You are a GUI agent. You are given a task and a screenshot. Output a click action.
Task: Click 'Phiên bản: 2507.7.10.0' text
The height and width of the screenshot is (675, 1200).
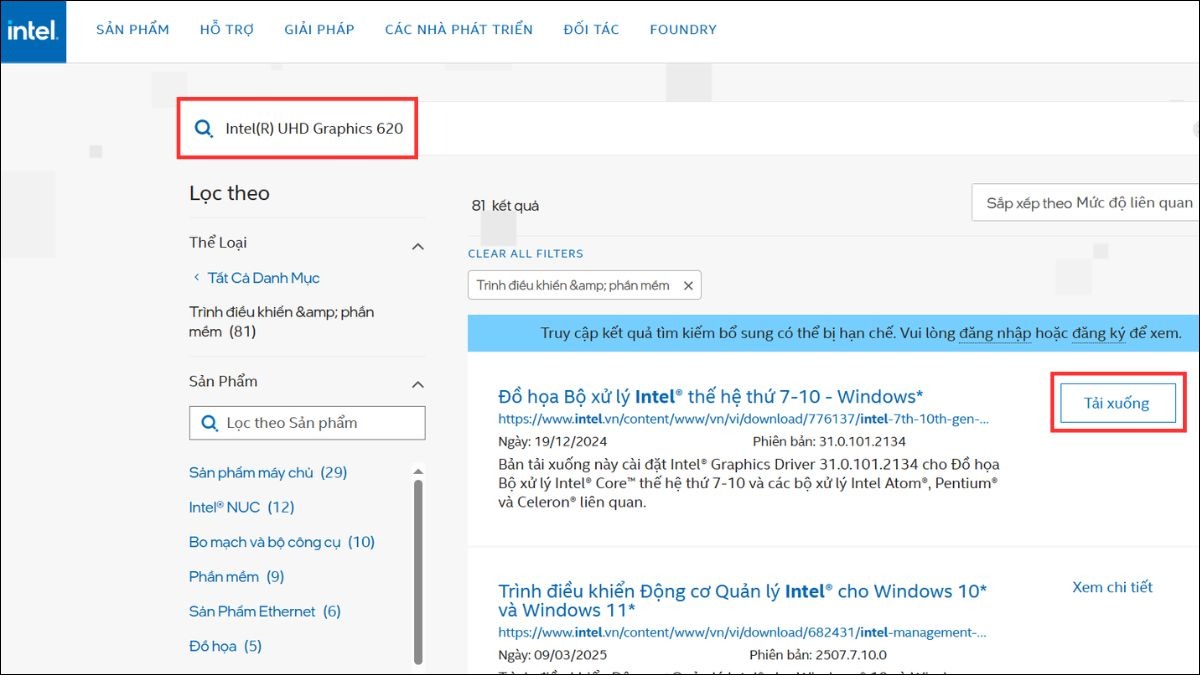coord(820,655)
